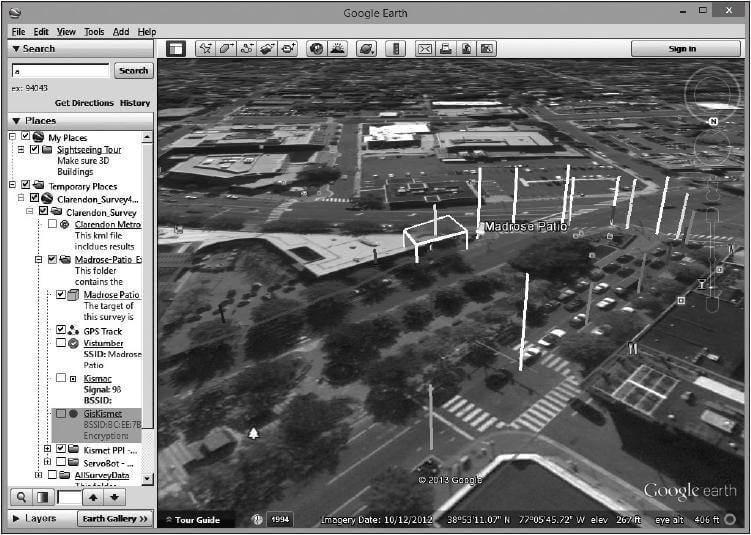The width and height of the screenshot is (751, 535).
Task: Open the ruler measurement tool
Action: pos(397,48)
